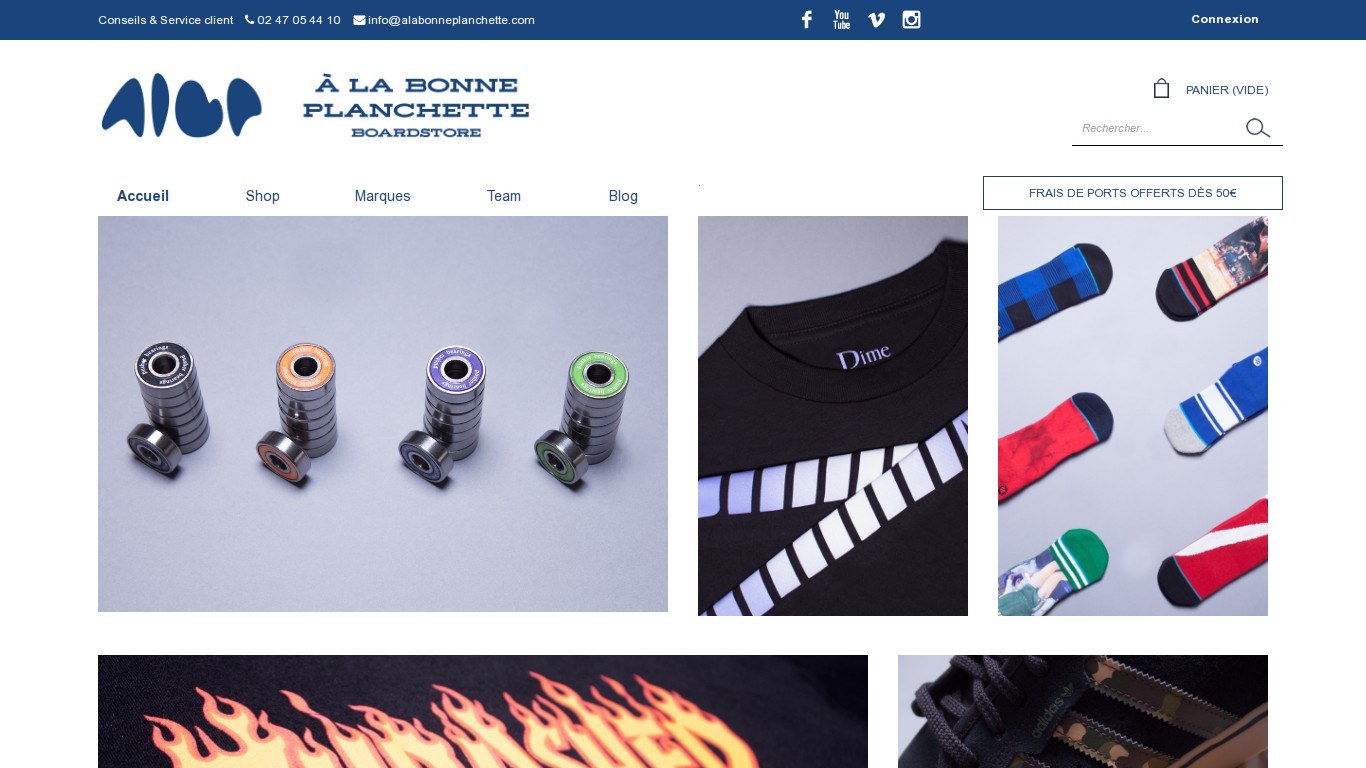
Task: Click the magnifying glass search icon
Action: tap(1258, 128)
